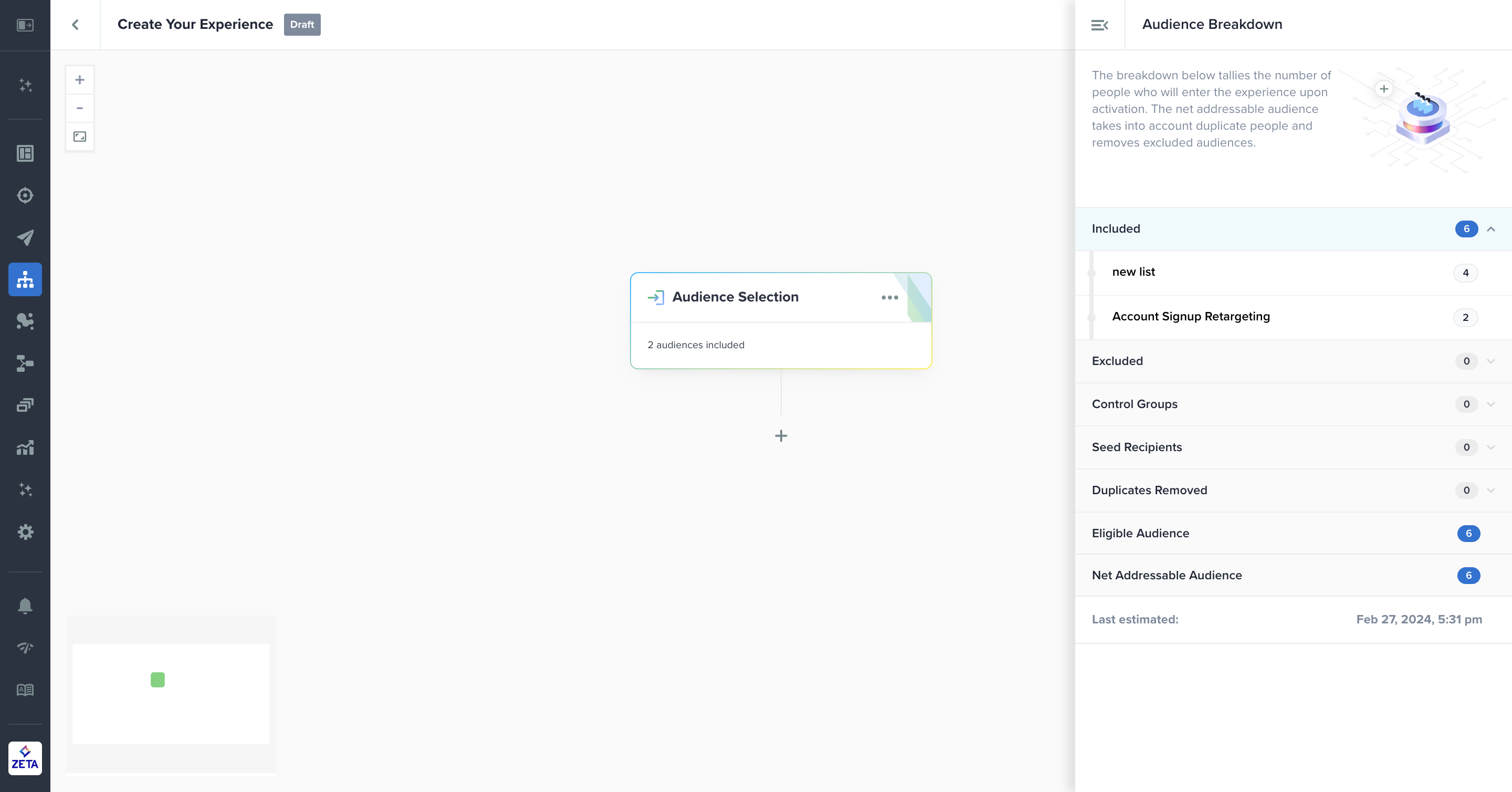Viewport: 1512px width, 792px height.
Task: Expand the Control Groups section
Action: (x=1491, y=404)
